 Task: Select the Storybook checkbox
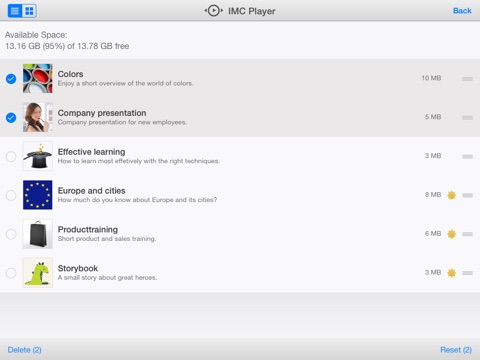pos(11,273)
